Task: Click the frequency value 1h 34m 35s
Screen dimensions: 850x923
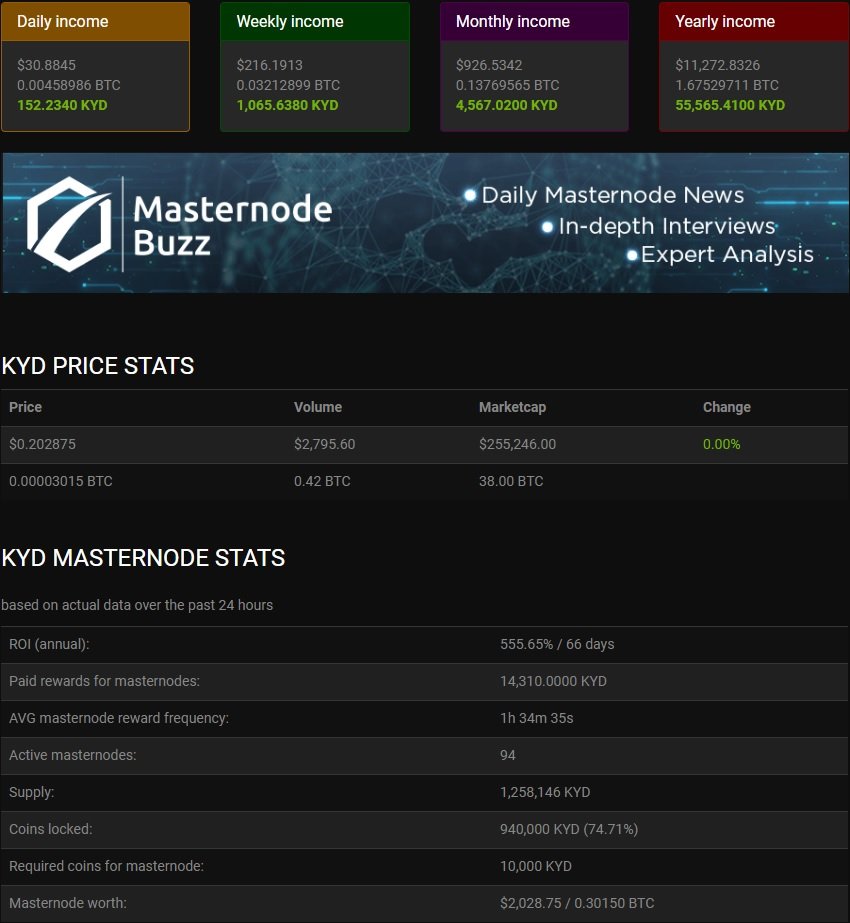Action: pos(537,719)
